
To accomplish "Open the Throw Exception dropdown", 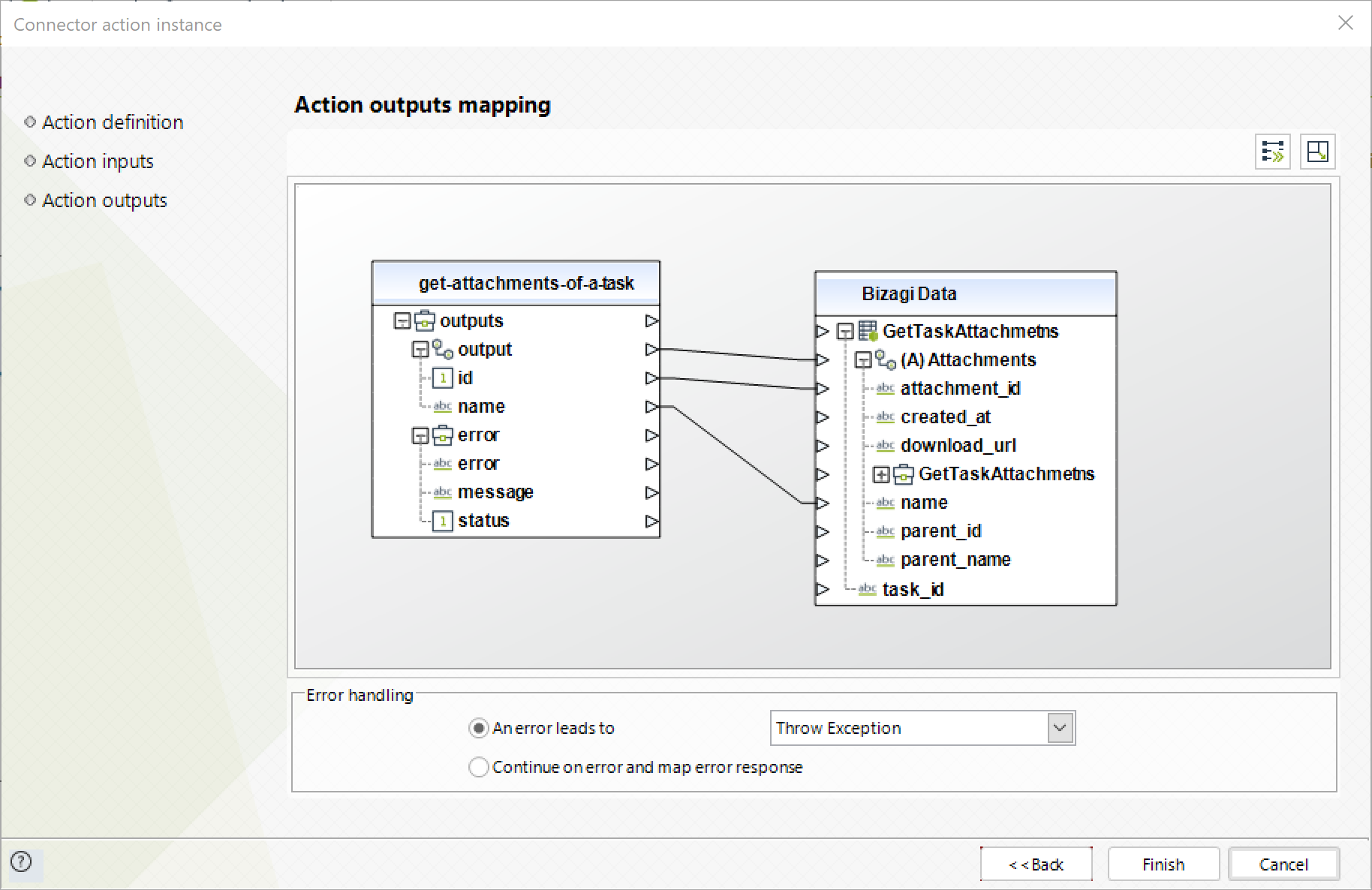I will click(1060, 728).
